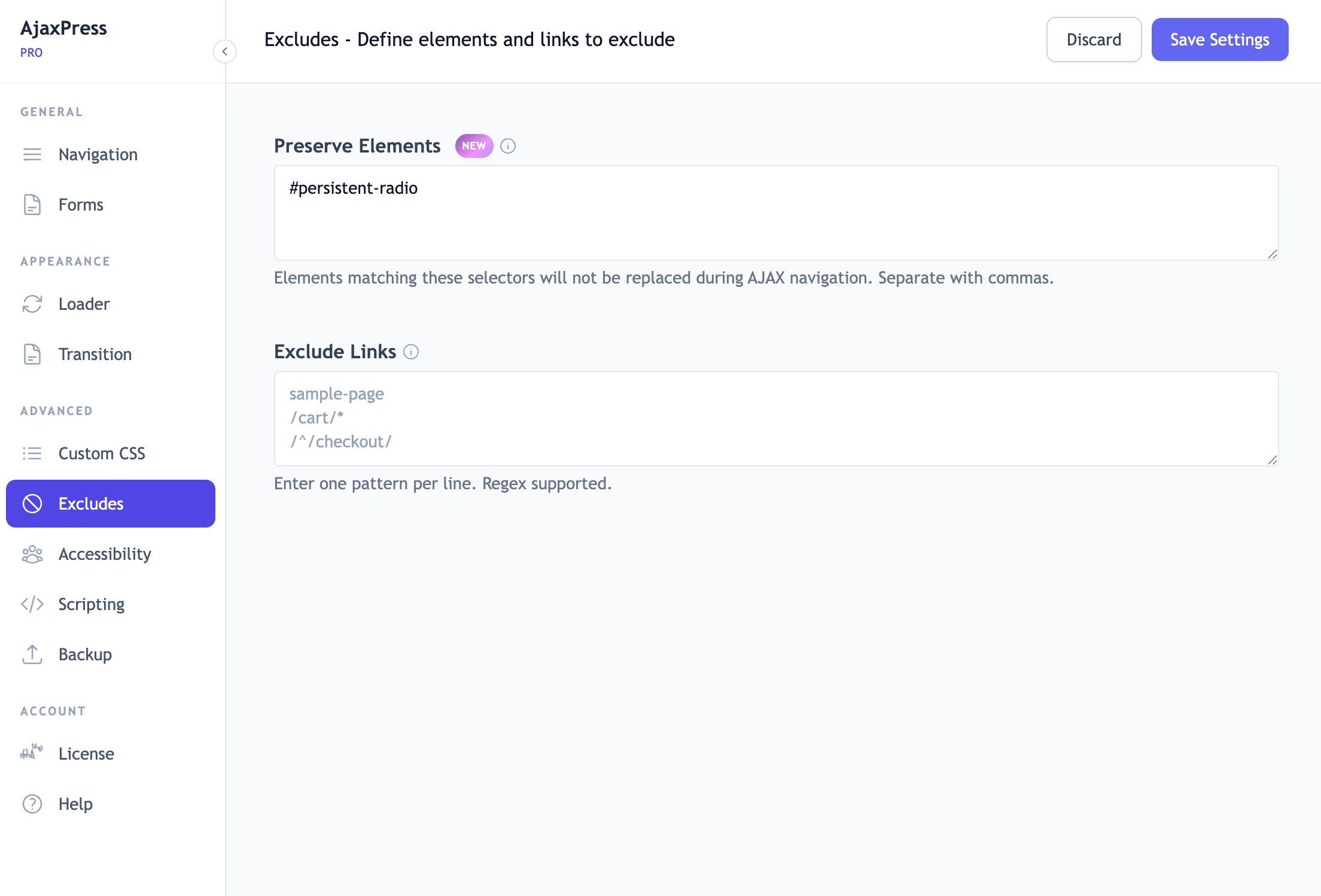The width and height of the screenshot is (1321, 896).
Task: Click the Backup upload icon
Action: click(x=32, y=654)
